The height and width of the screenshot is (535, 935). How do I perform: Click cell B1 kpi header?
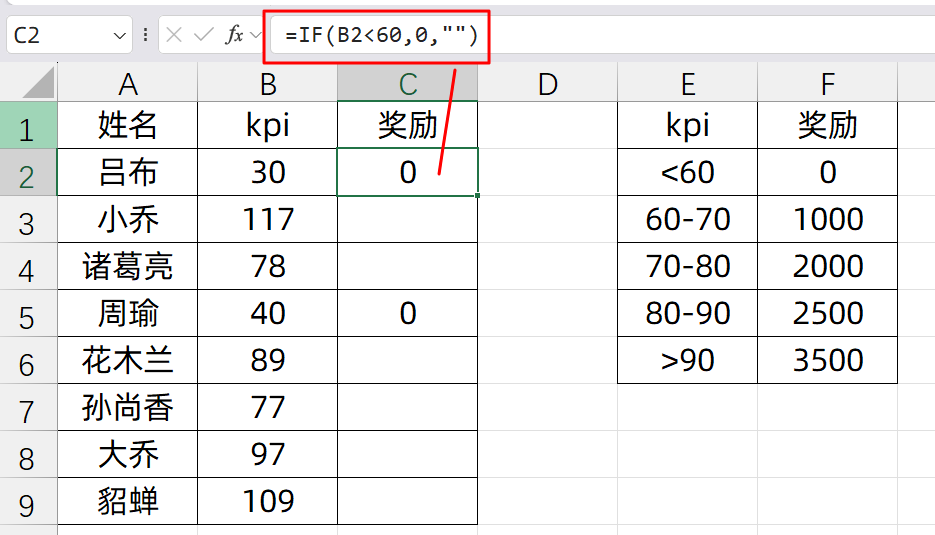coord(268,125)
